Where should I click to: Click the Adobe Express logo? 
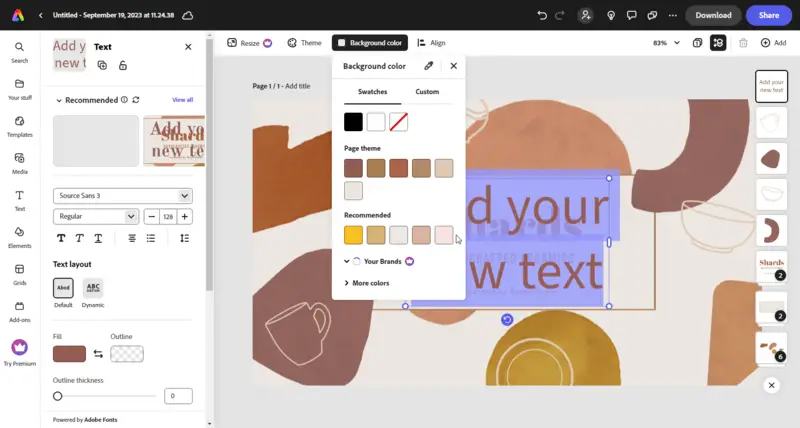(x=18, y=15)
